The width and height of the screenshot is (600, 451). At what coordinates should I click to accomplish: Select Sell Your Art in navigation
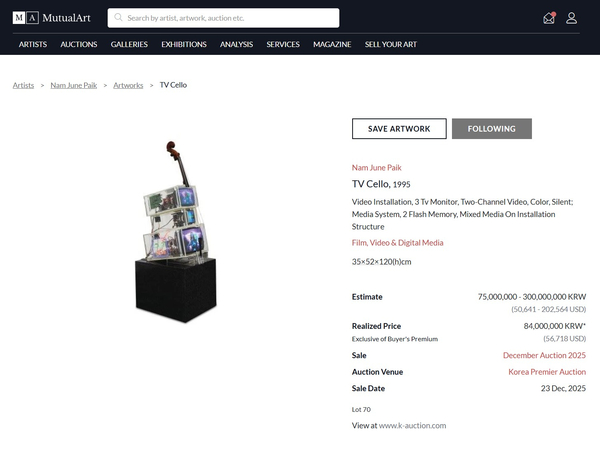tap(391, 44)
